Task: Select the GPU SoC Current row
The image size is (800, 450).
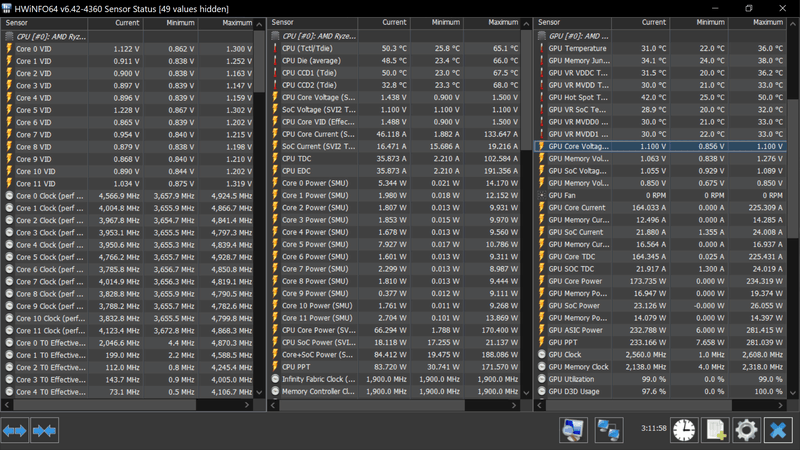Action: pos(660,232)
